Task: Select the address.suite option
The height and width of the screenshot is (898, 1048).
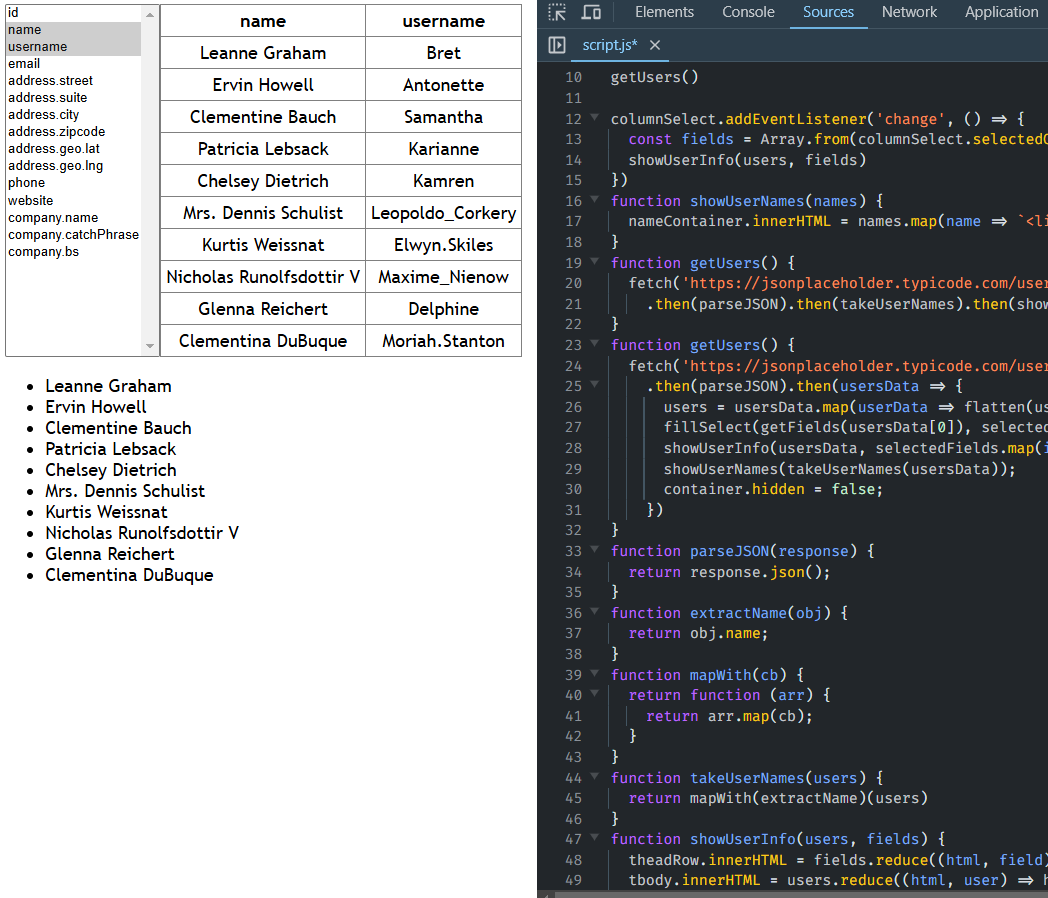Action: click(74, 98)
